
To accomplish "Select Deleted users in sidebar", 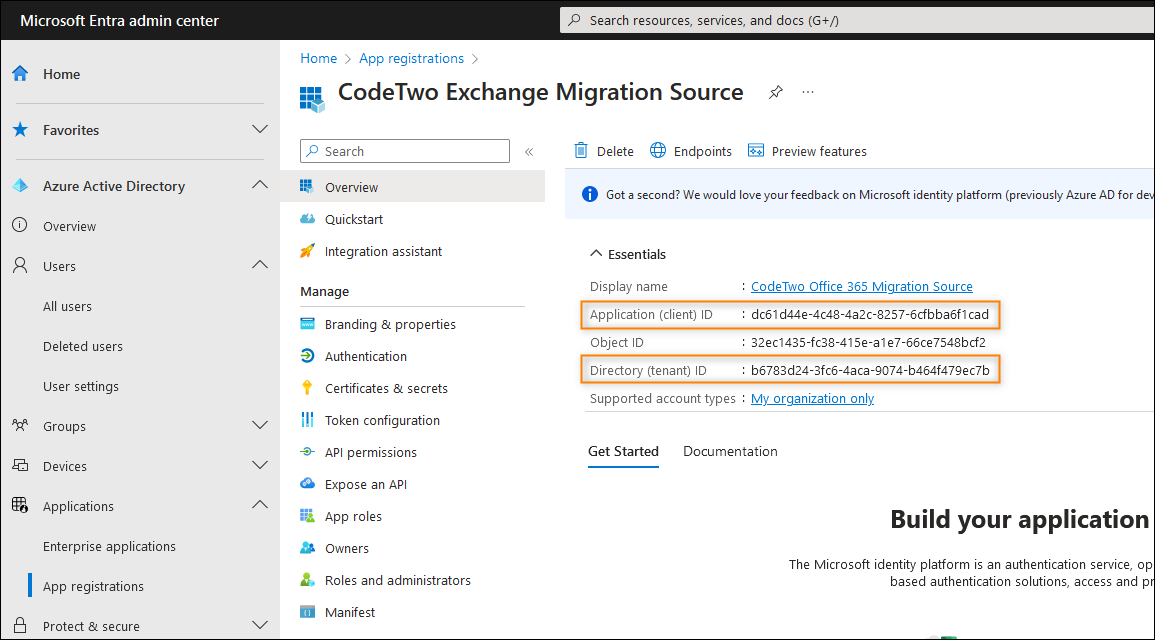I will (x=82, y=346).
